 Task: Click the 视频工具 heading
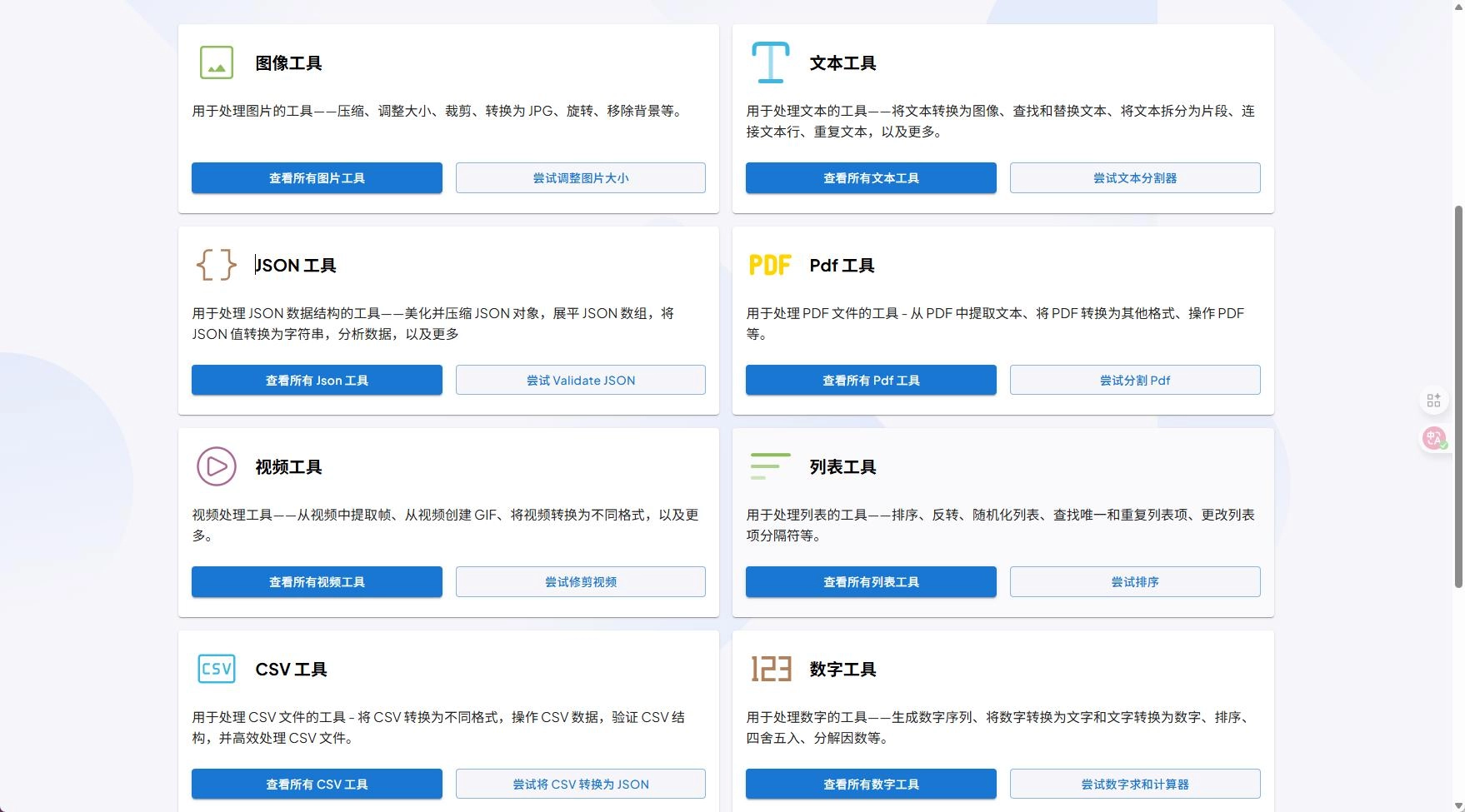point(288,467)
